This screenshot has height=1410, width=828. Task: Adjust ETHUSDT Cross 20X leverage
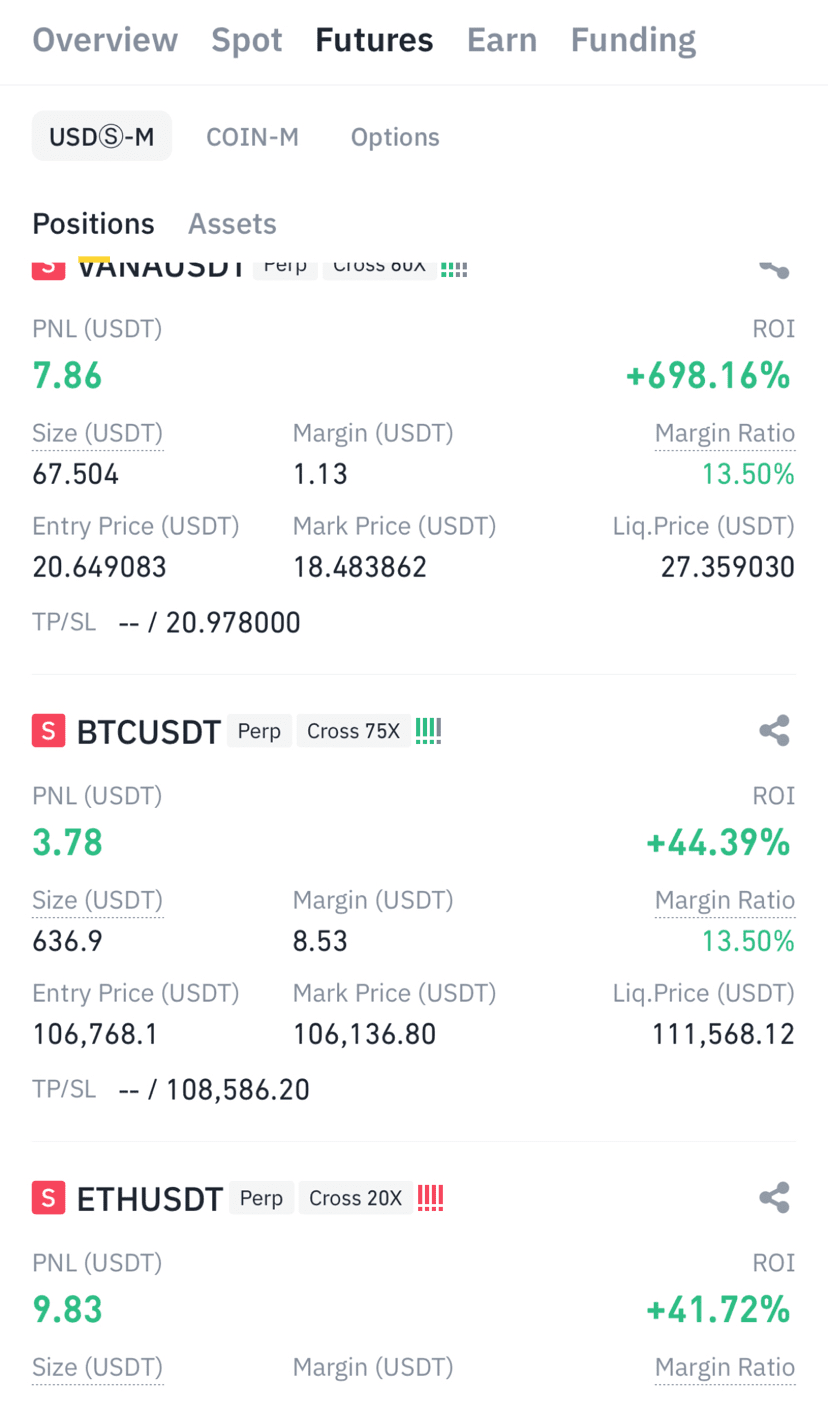point(355,1197)
